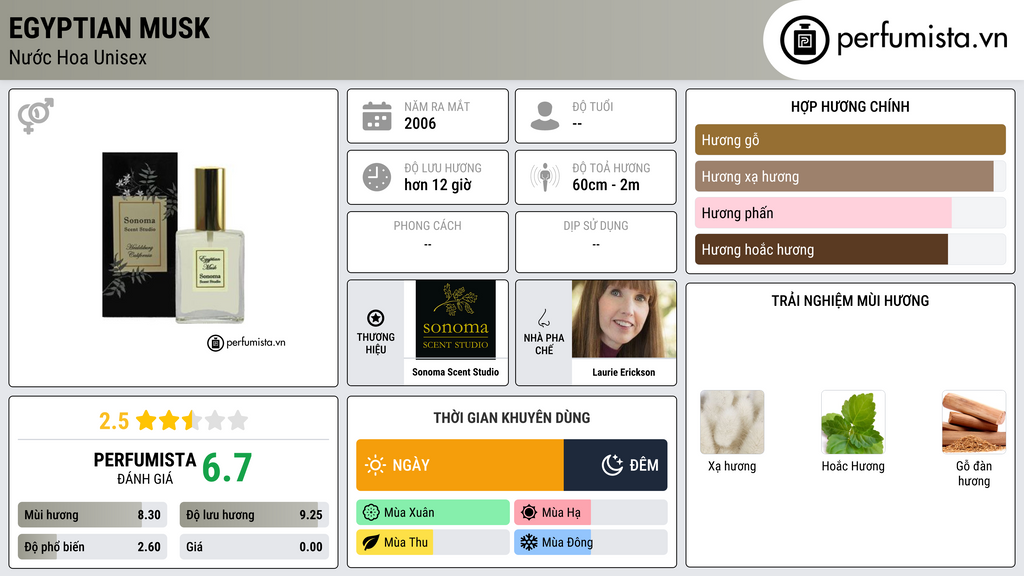This screenshot has height=576, width=1024.
Task: Open the Egyptian Musk bottle product image
Action: coord(173,238)
